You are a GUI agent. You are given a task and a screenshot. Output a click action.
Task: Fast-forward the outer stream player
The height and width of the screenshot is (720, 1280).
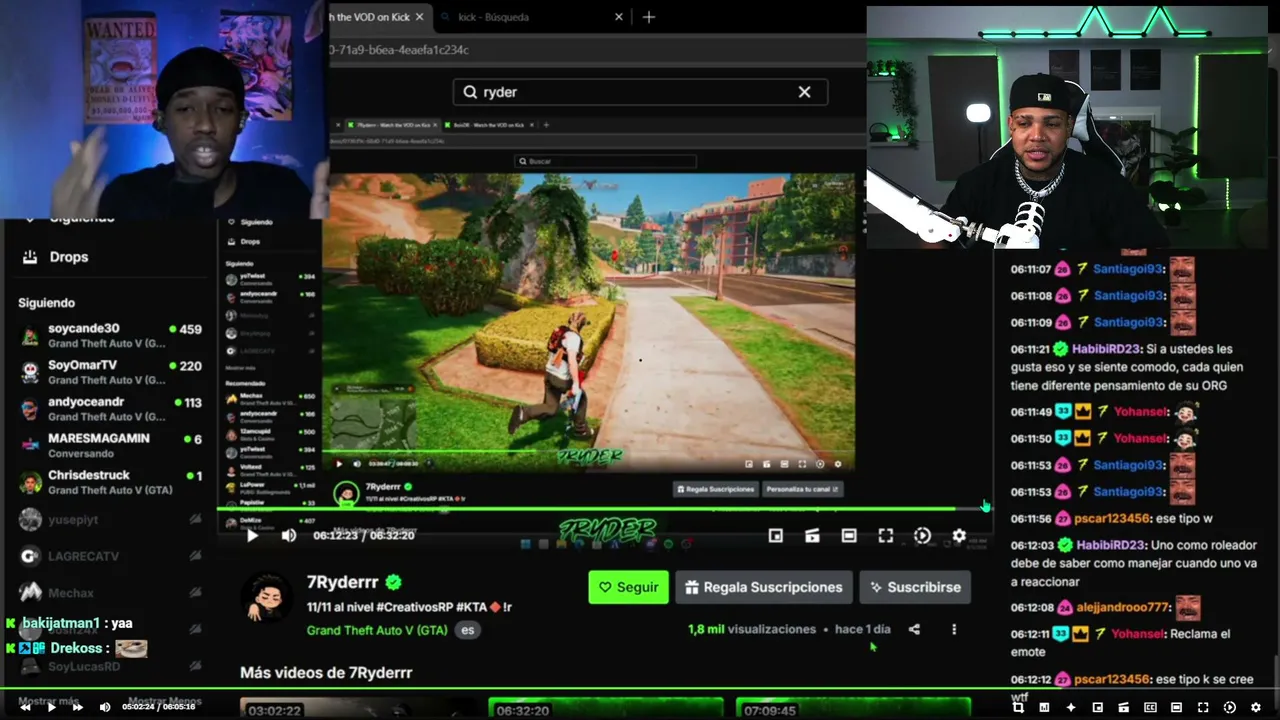[78, 707]
